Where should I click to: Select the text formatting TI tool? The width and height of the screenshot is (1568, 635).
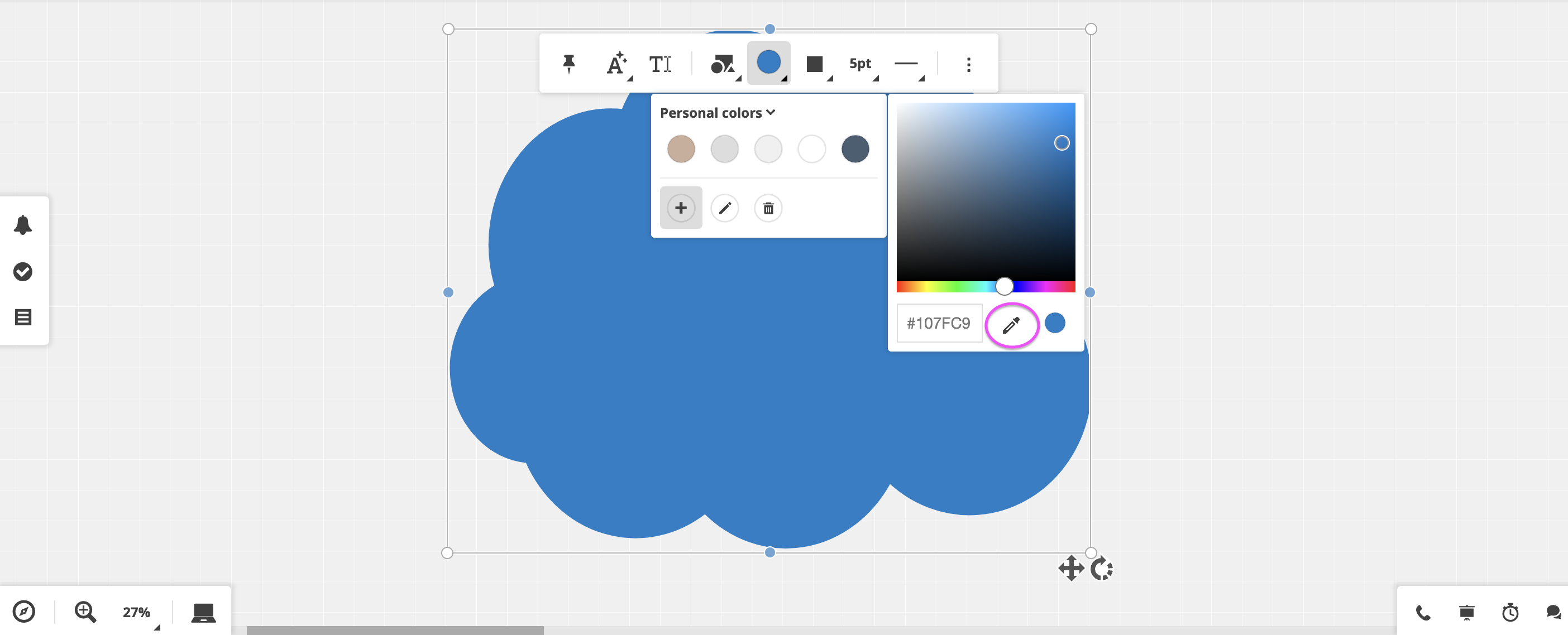click(661, 64)
